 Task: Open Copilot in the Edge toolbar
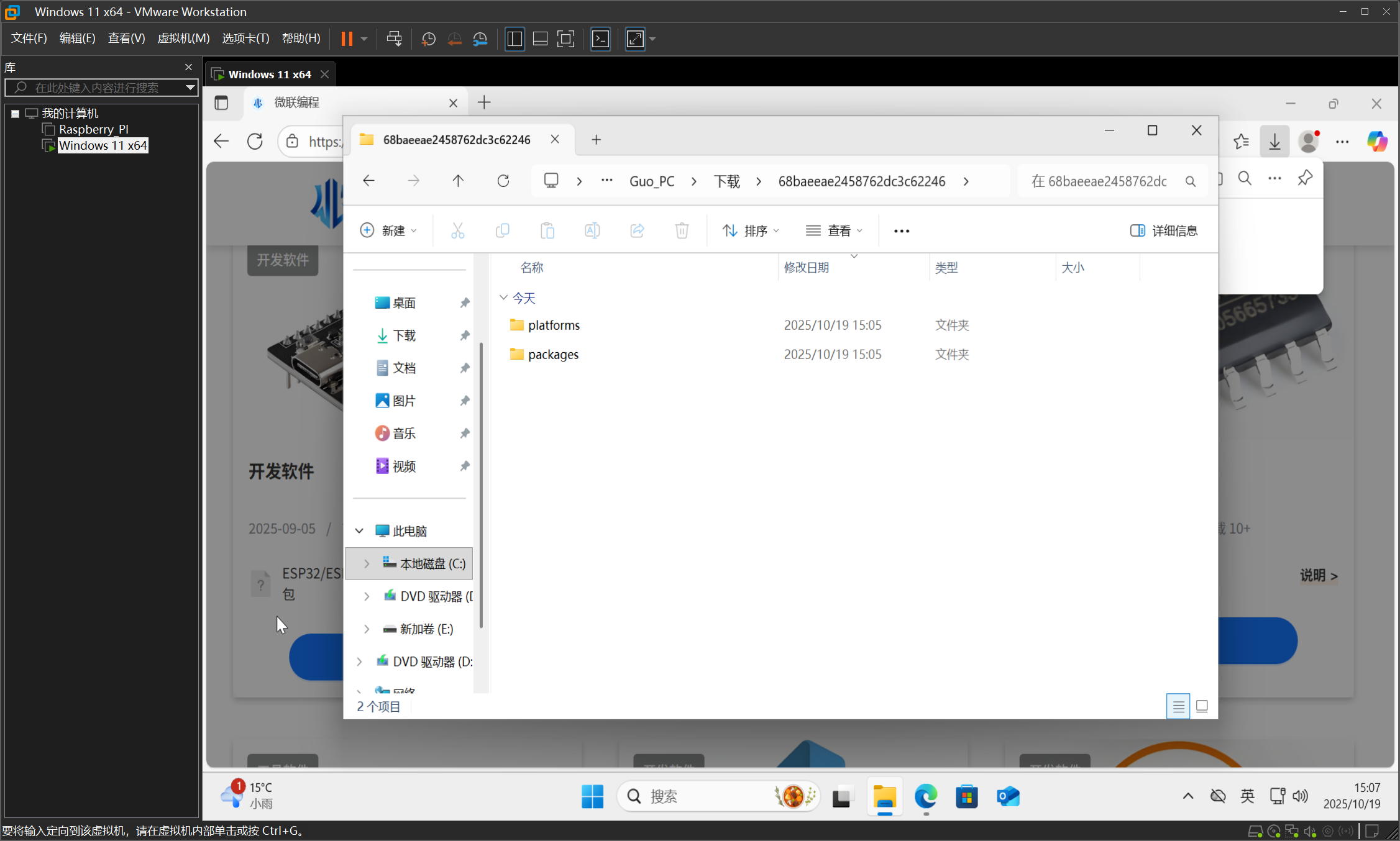pyautogui.click(x=1376, y=141)
